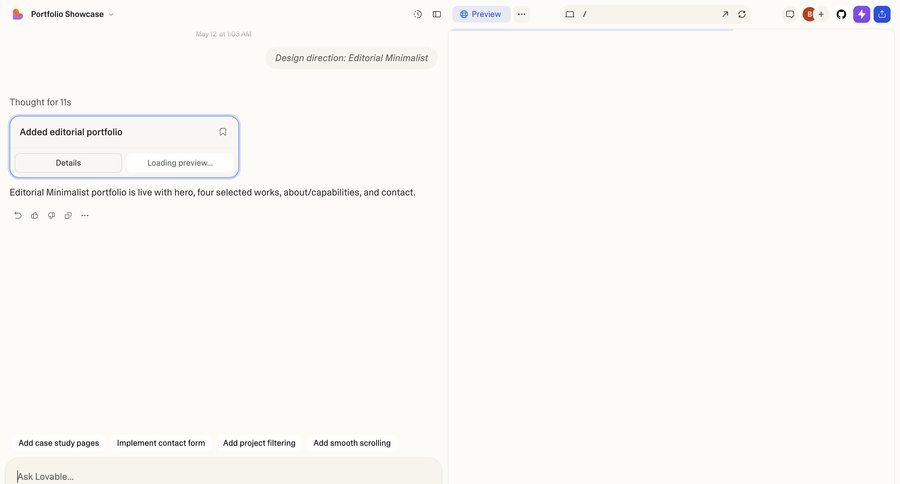Click the Loading preview button
The image size is (900, 484).
[x=180, y=163]
